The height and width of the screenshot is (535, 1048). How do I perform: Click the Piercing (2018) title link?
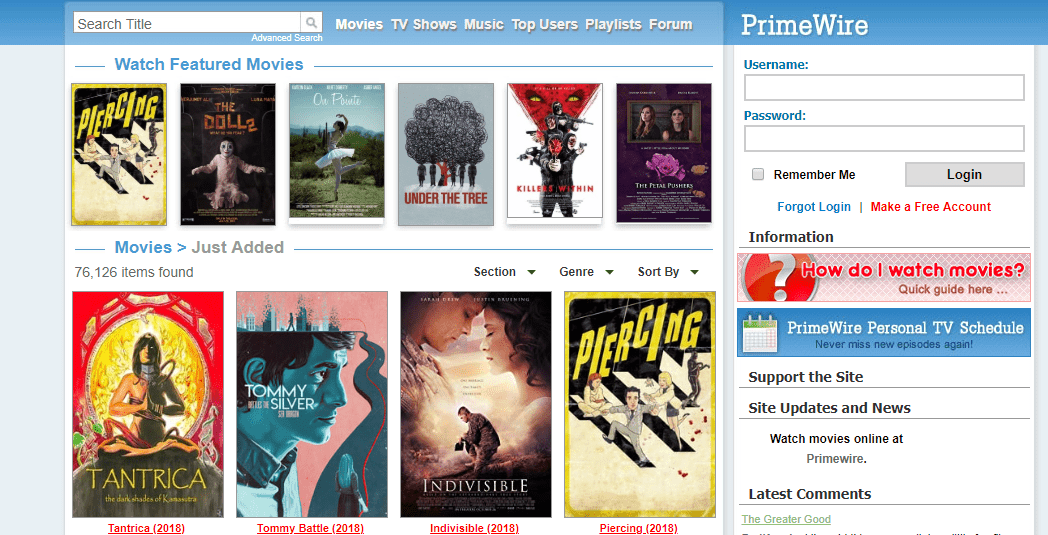point(638,528)
